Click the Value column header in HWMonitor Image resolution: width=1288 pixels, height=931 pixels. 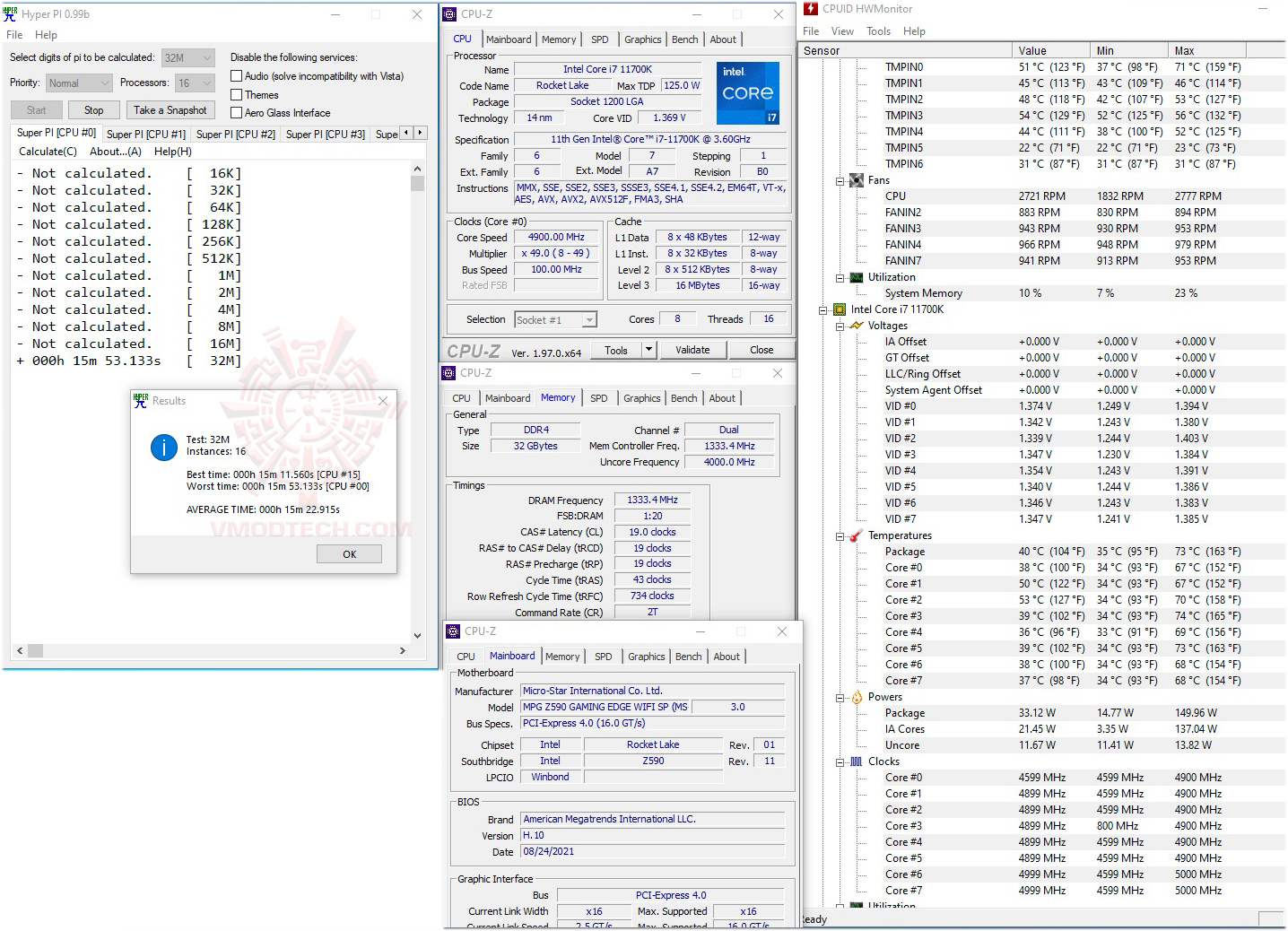click(1053, 51)
